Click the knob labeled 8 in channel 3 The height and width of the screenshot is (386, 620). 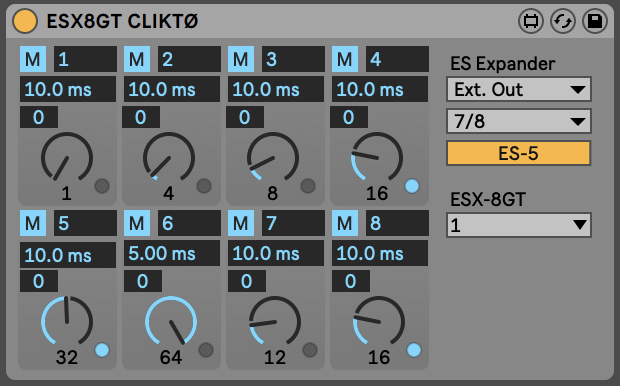point(273,158)
